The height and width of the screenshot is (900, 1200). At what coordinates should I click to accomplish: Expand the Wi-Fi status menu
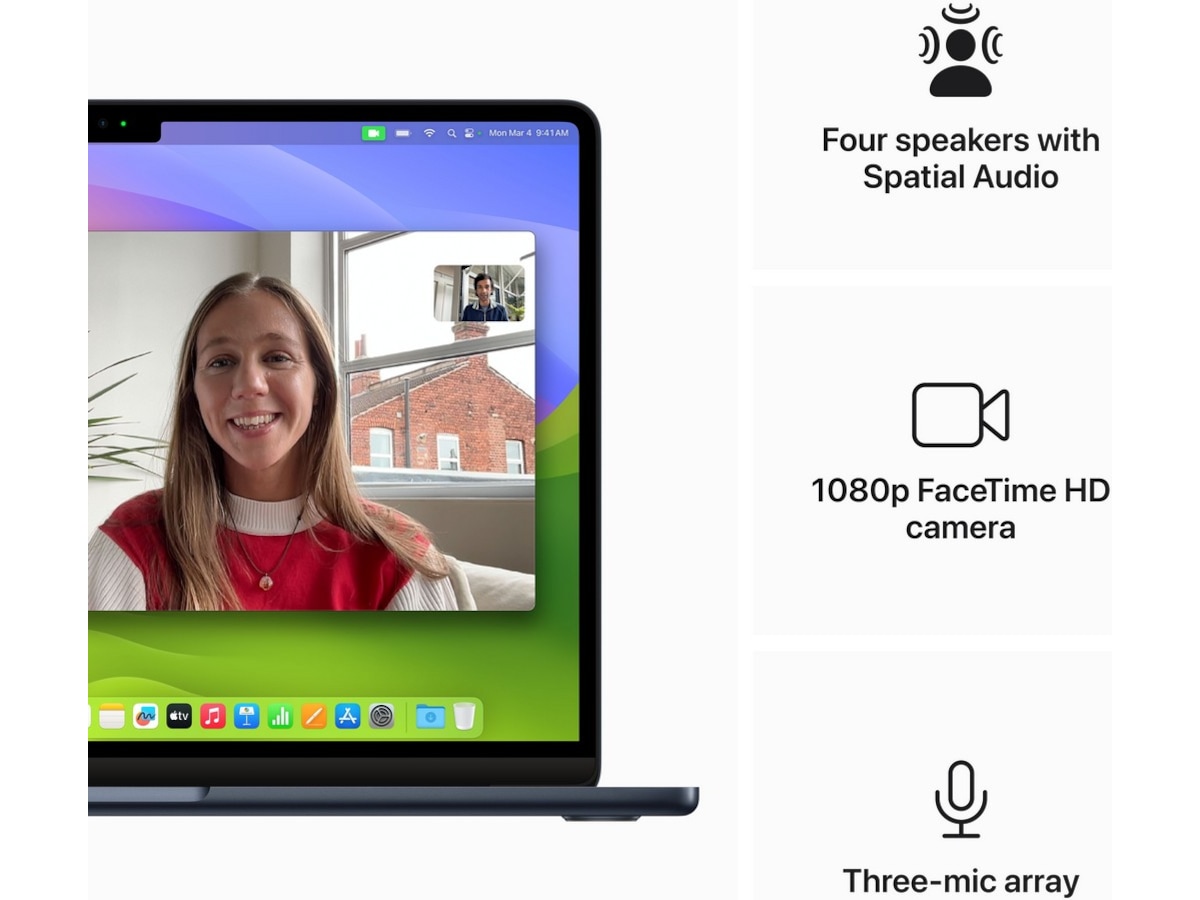(x=430, y=133)
